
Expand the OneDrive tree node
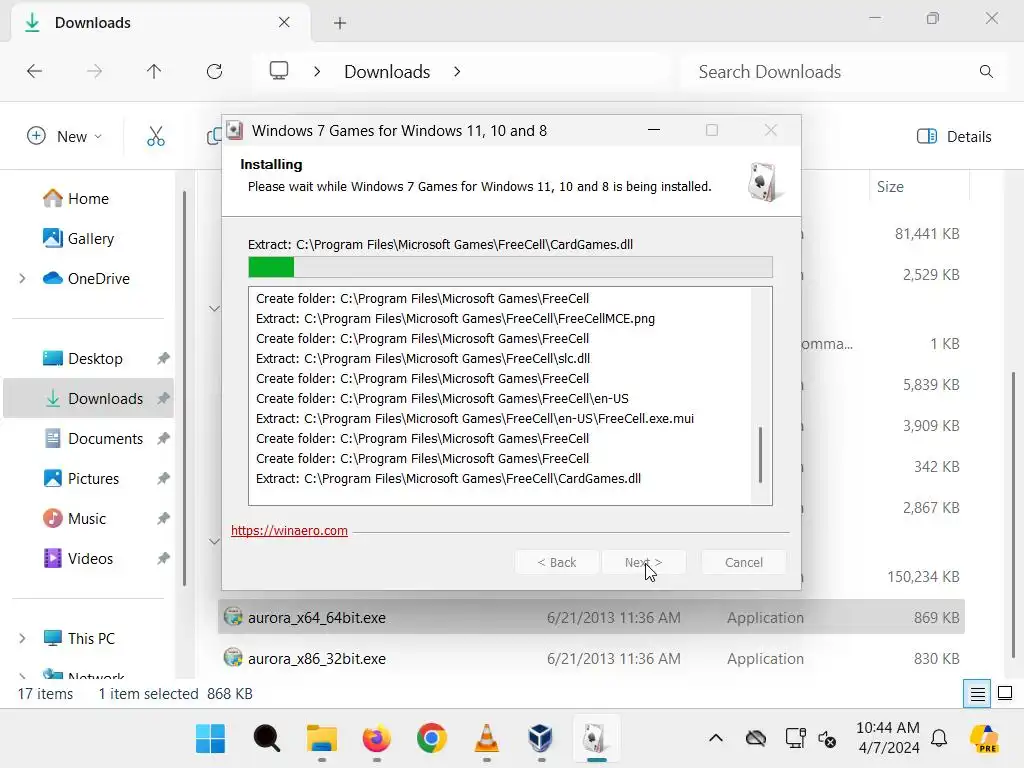click(x=22, y=278)
